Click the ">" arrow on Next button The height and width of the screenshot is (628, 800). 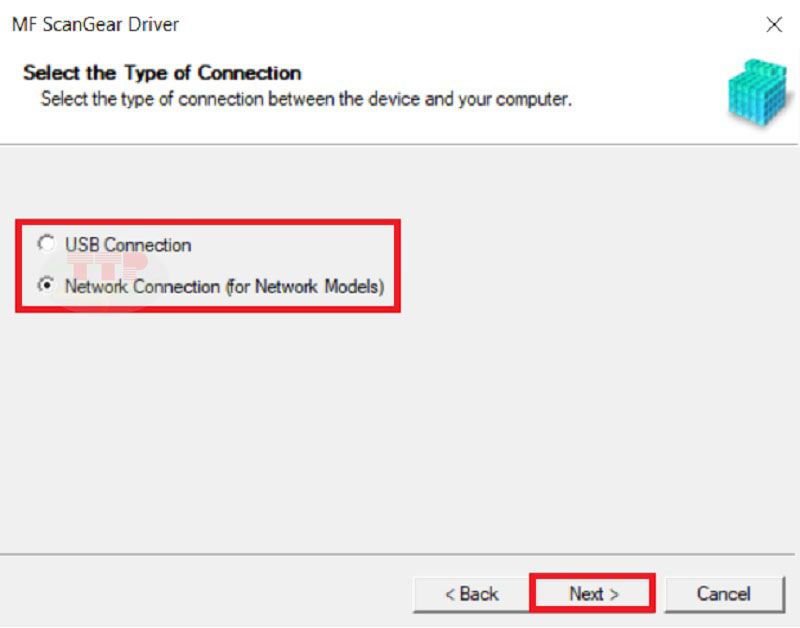[x=614, y=594]
